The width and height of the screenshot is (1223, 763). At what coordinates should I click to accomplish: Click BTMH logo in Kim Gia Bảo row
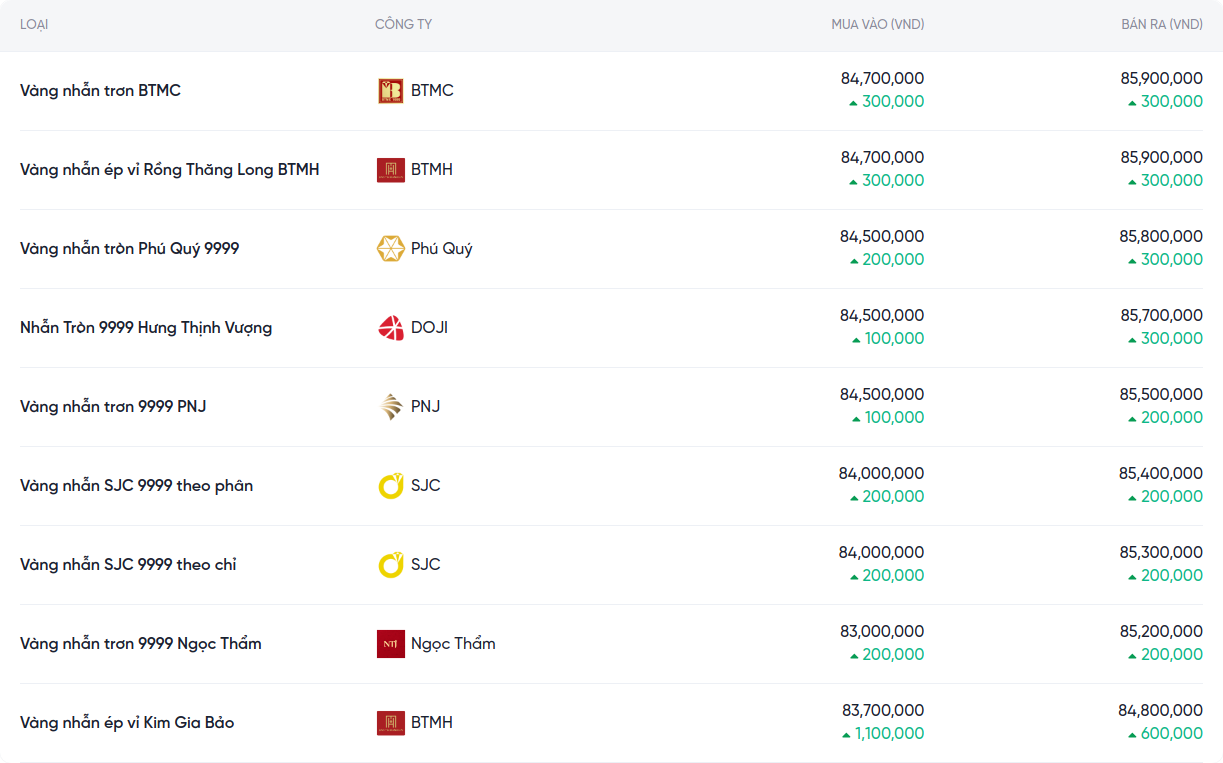[390, 723]
